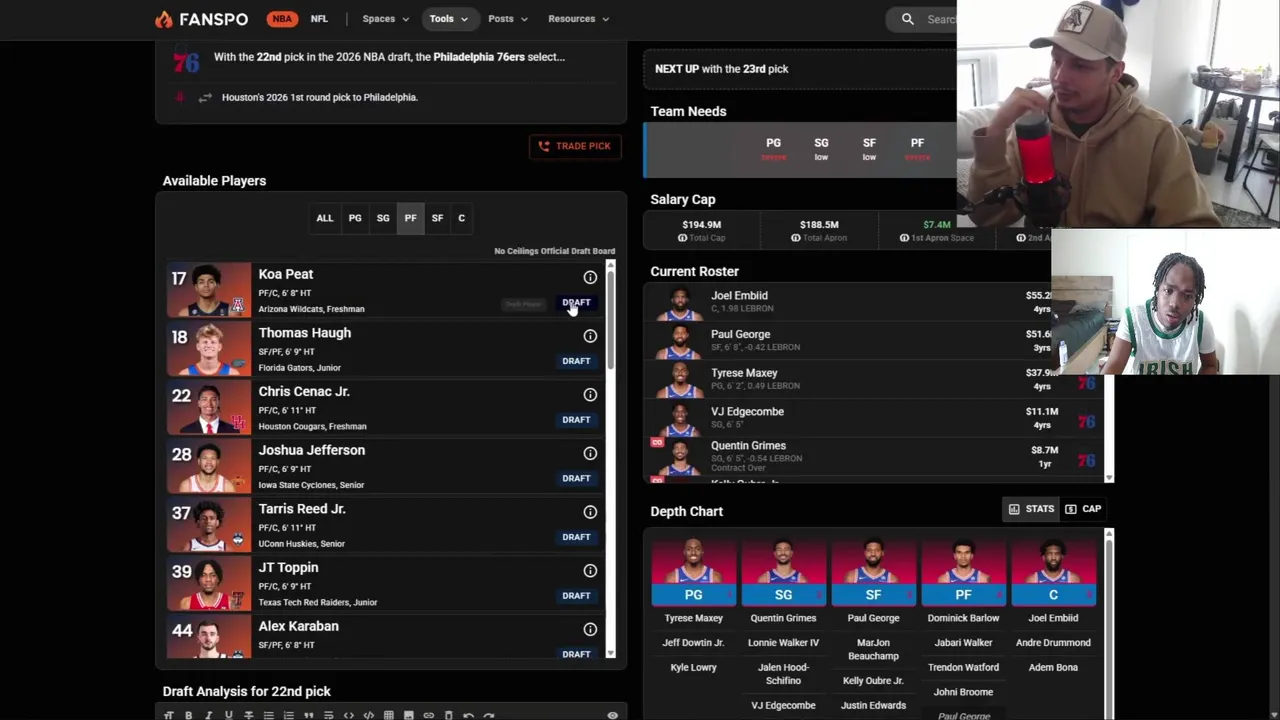This screenshot has height=720, width=1280.
Task: Click Dominick Barlow in depth chart
Action: (x=963, y=618)
